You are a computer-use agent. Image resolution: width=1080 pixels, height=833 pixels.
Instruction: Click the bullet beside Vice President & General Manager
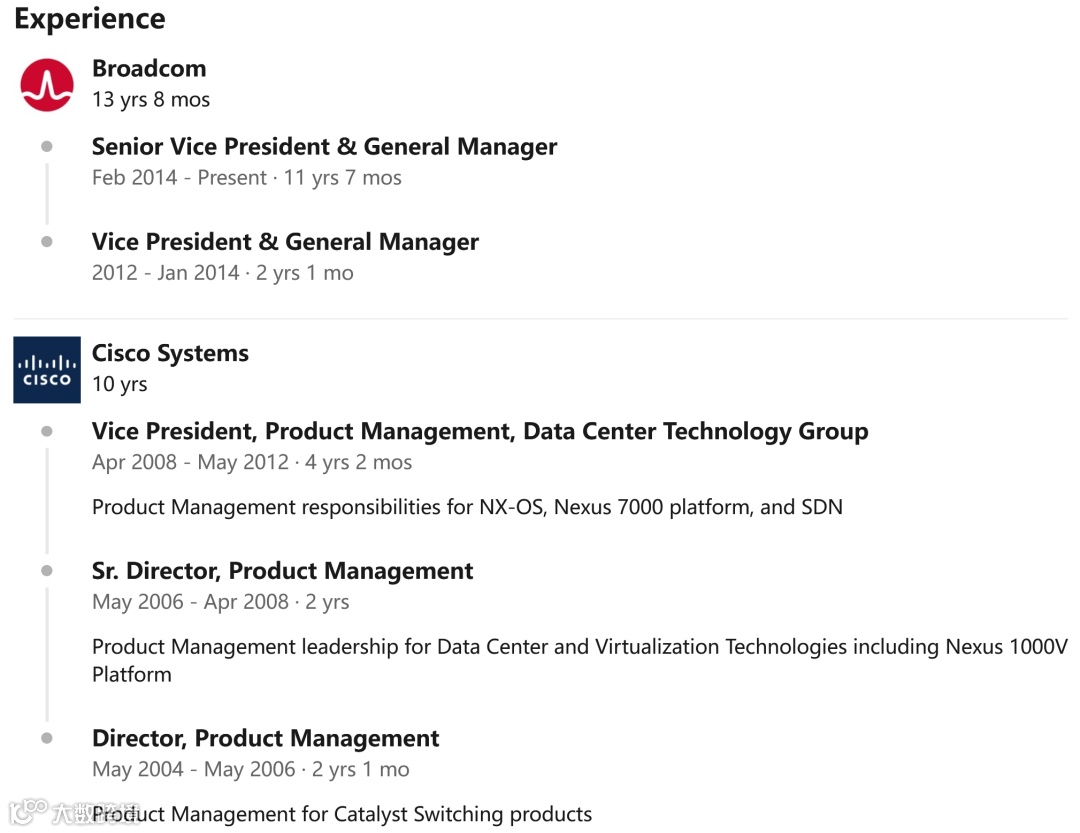click(47, 242)
